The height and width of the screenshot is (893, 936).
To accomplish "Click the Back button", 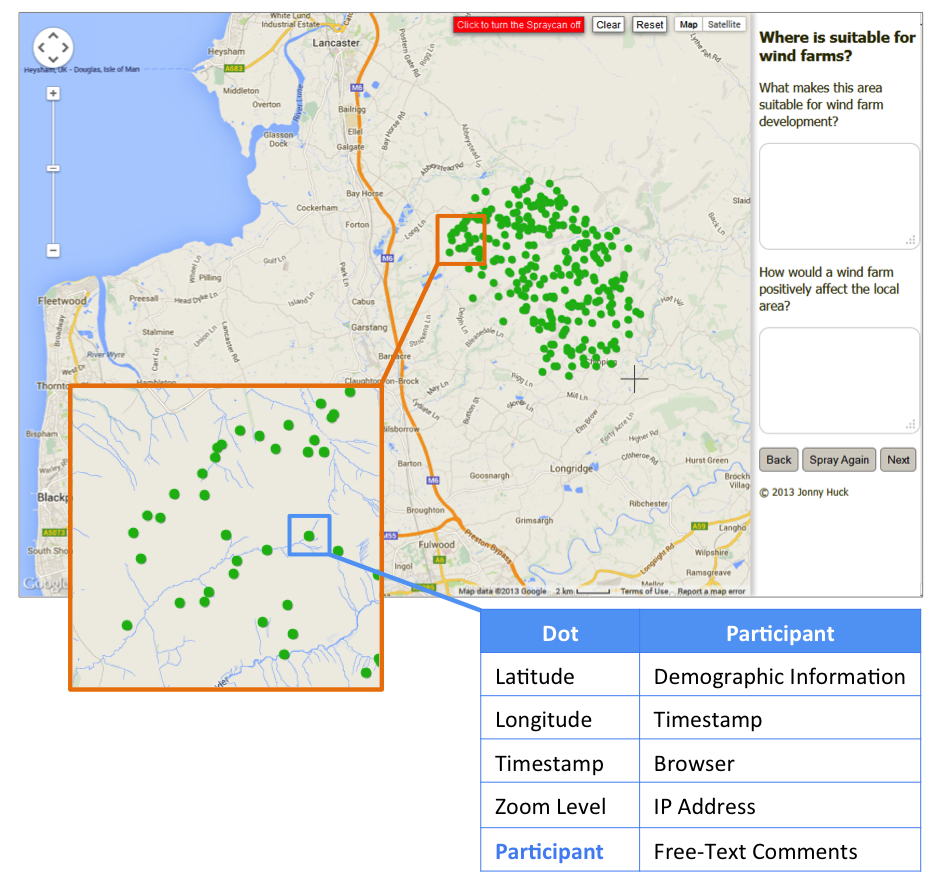I will pyautogui.click(x=778, y=460).
